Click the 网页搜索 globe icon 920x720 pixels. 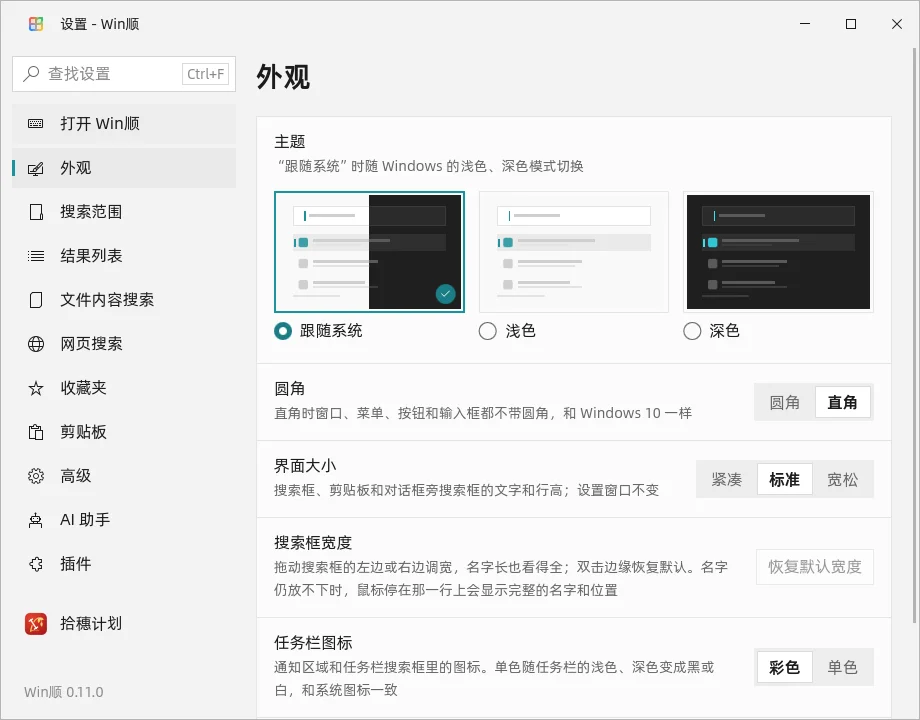pos(36,344)
